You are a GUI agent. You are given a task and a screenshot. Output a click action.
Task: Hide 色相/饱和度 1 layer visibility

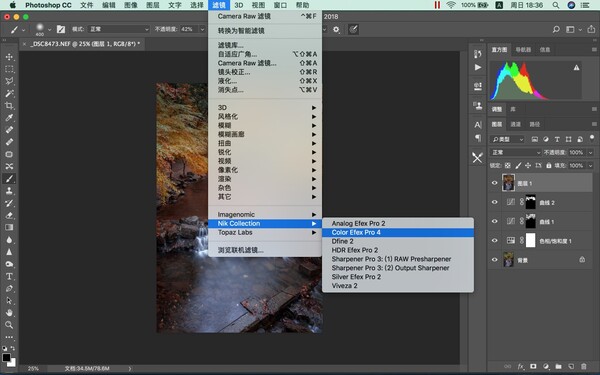pyautogui.click(x=494, y=240)
